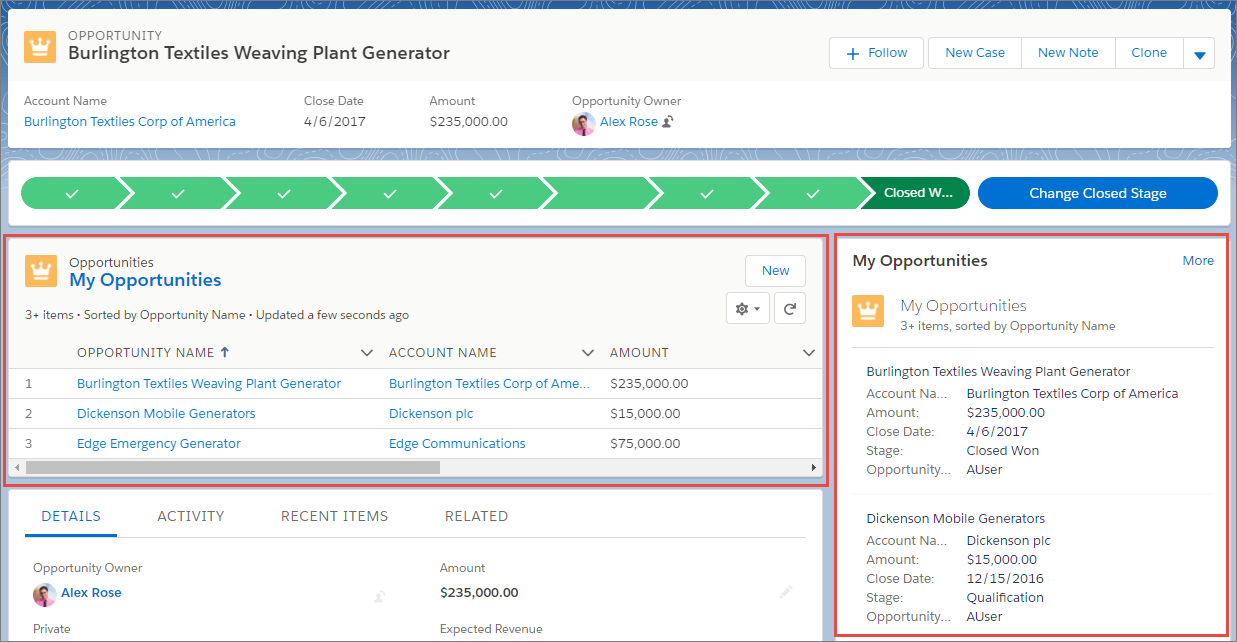Expand the actions dropdown arrow next to Clone
1237x642 pixels.
pos(1199,54)
